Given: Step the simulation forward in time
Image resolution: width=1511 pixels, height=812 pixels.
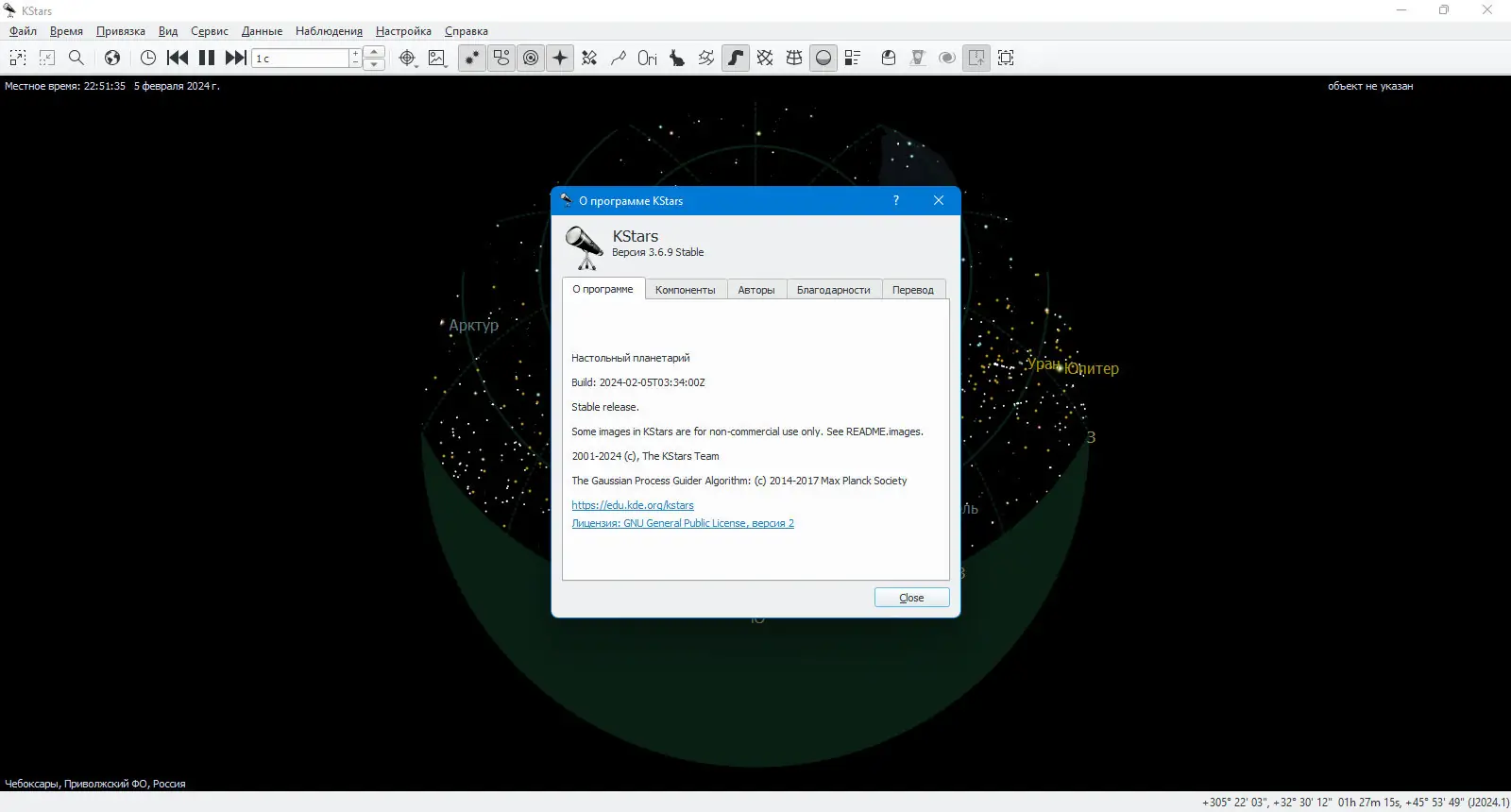Looking at the screenshot, I should 236,58.
